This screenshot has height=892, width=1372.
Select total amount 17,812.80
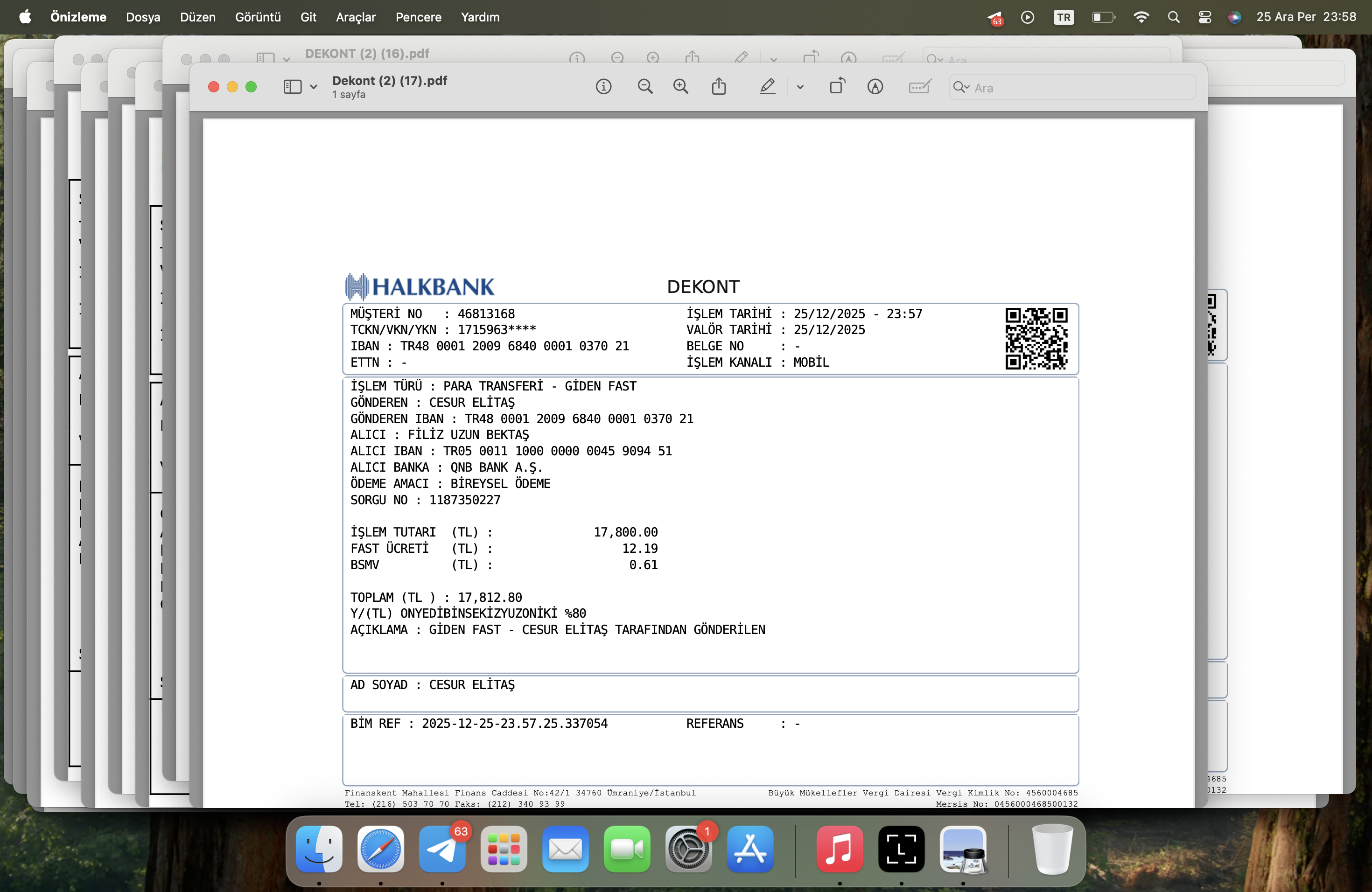[x=490, y=598]
